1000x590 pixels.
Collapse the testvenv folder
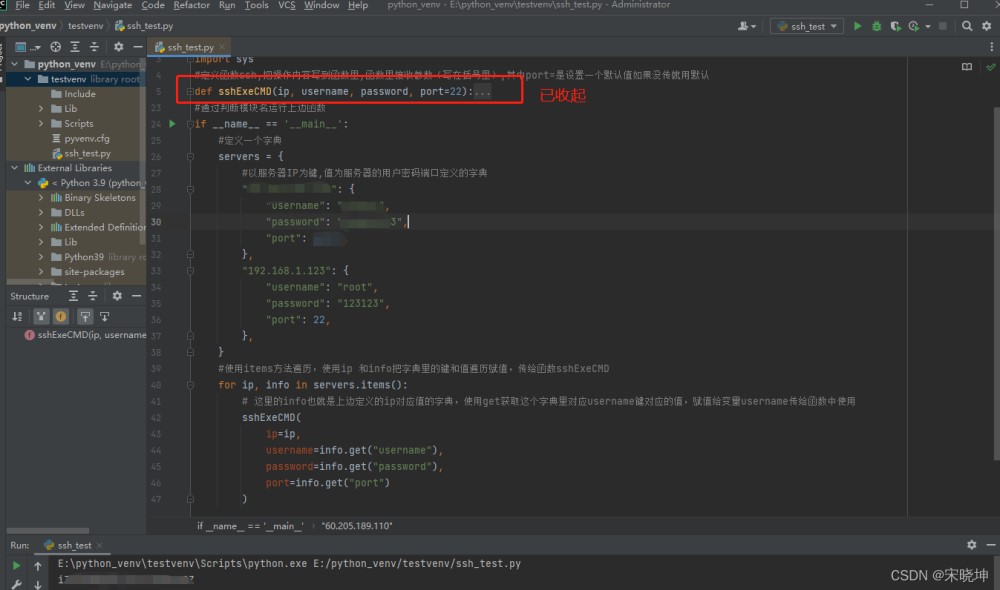pos(28,79)
